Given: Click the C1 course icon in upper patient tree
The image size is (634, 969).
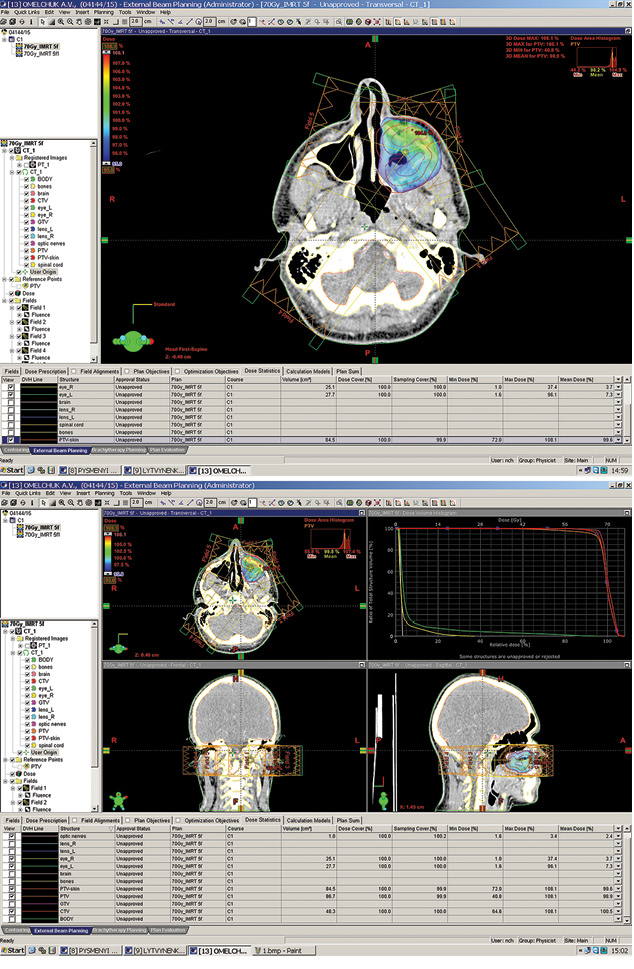Looking at the screenshot, I should tap(12, 39).
